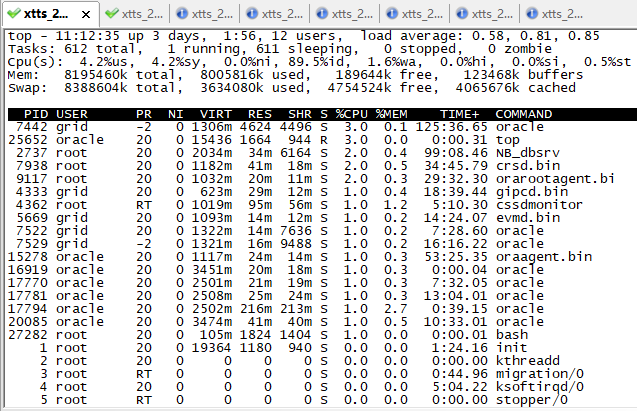Click the PID column header in top output
This screenshot has height=411, width=637.
point(34,114)
